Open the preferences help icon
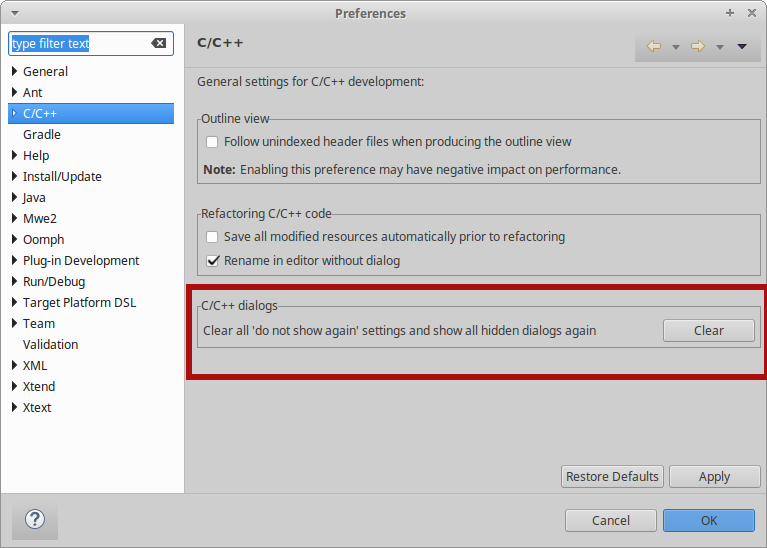 tap(35, 520)
